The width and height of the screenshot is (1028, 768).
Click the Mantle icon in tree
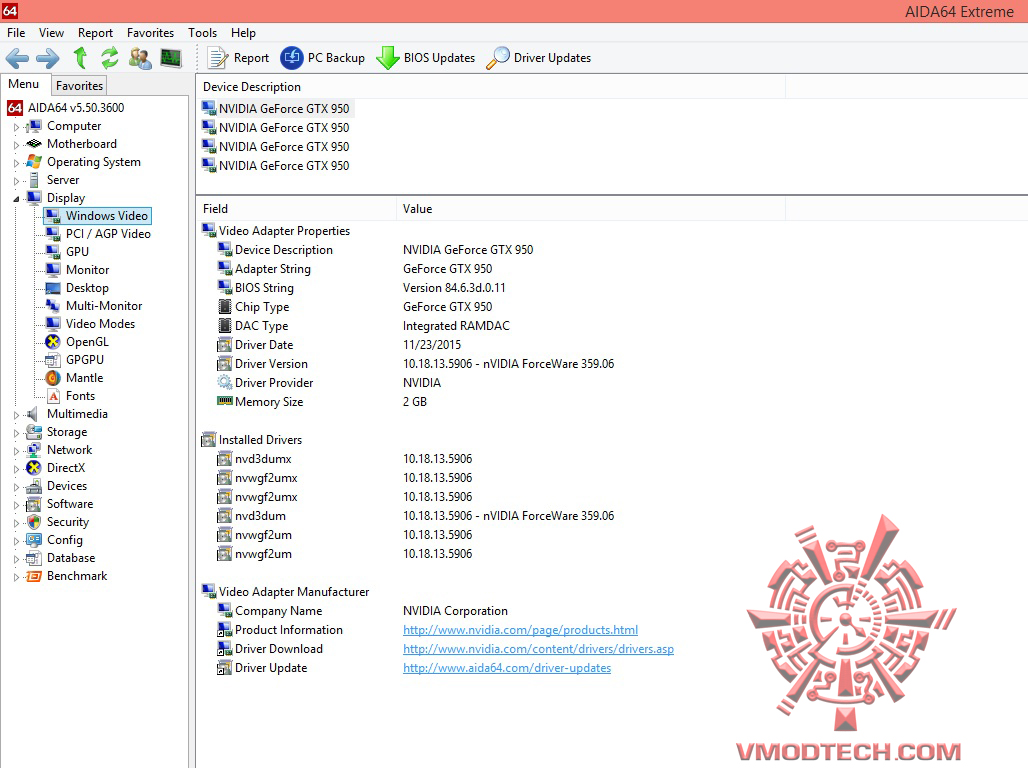tap(53, 378)
